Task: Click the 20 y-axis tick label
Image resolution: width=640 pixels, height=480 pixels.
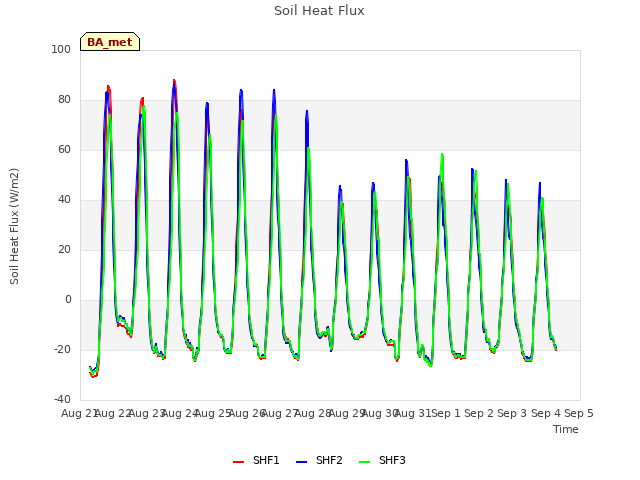Action: [64, 249]
